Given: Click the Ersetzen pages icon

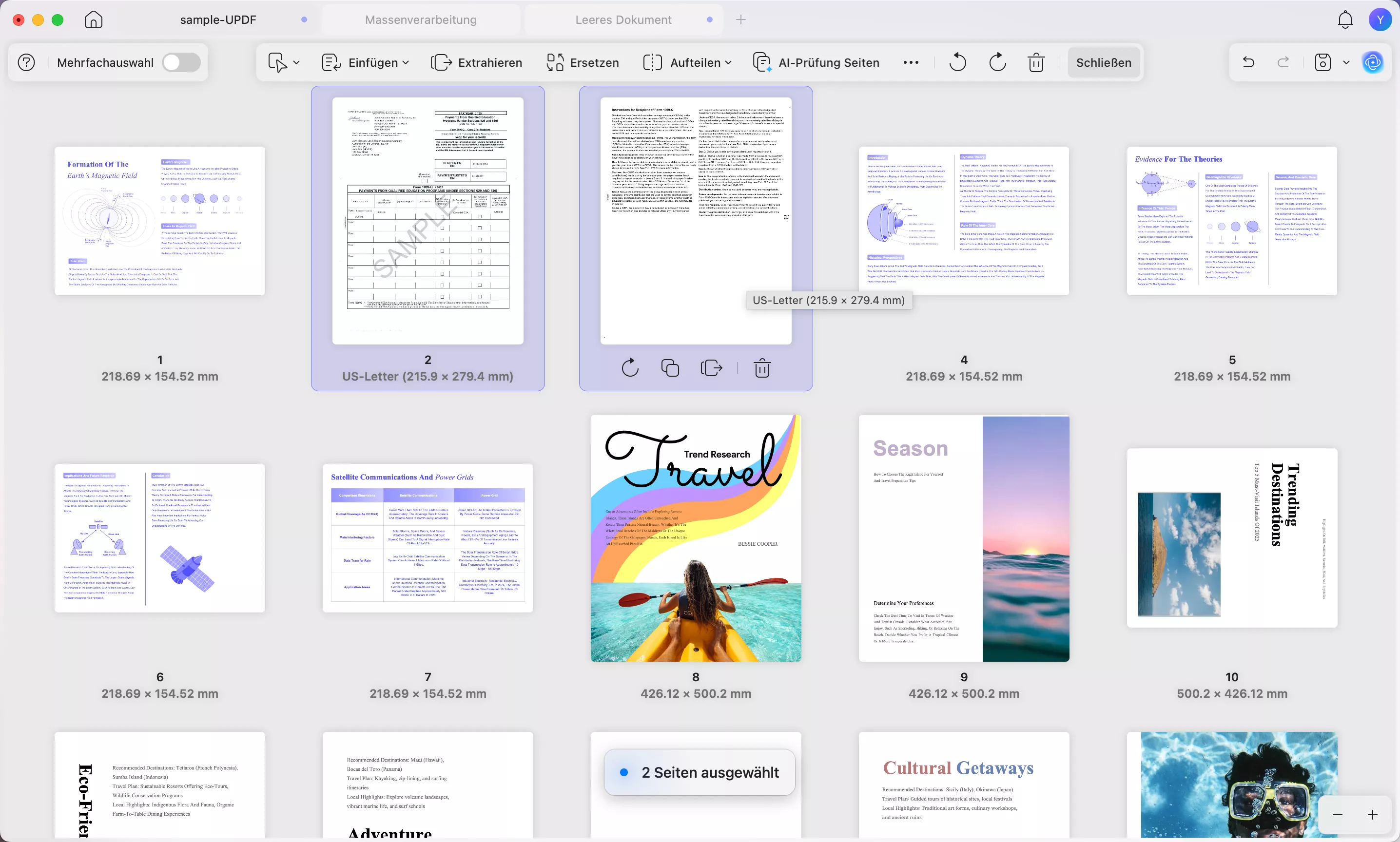Looking at the screenshot, I should 554,62.
